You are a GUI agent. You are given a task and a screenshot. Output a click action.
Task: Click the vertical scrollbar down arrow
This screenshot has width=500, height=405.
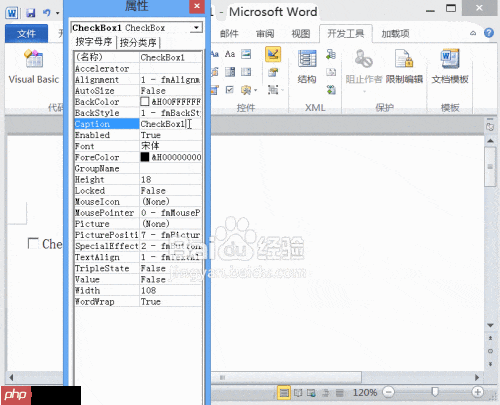click(x=490, y=325)
